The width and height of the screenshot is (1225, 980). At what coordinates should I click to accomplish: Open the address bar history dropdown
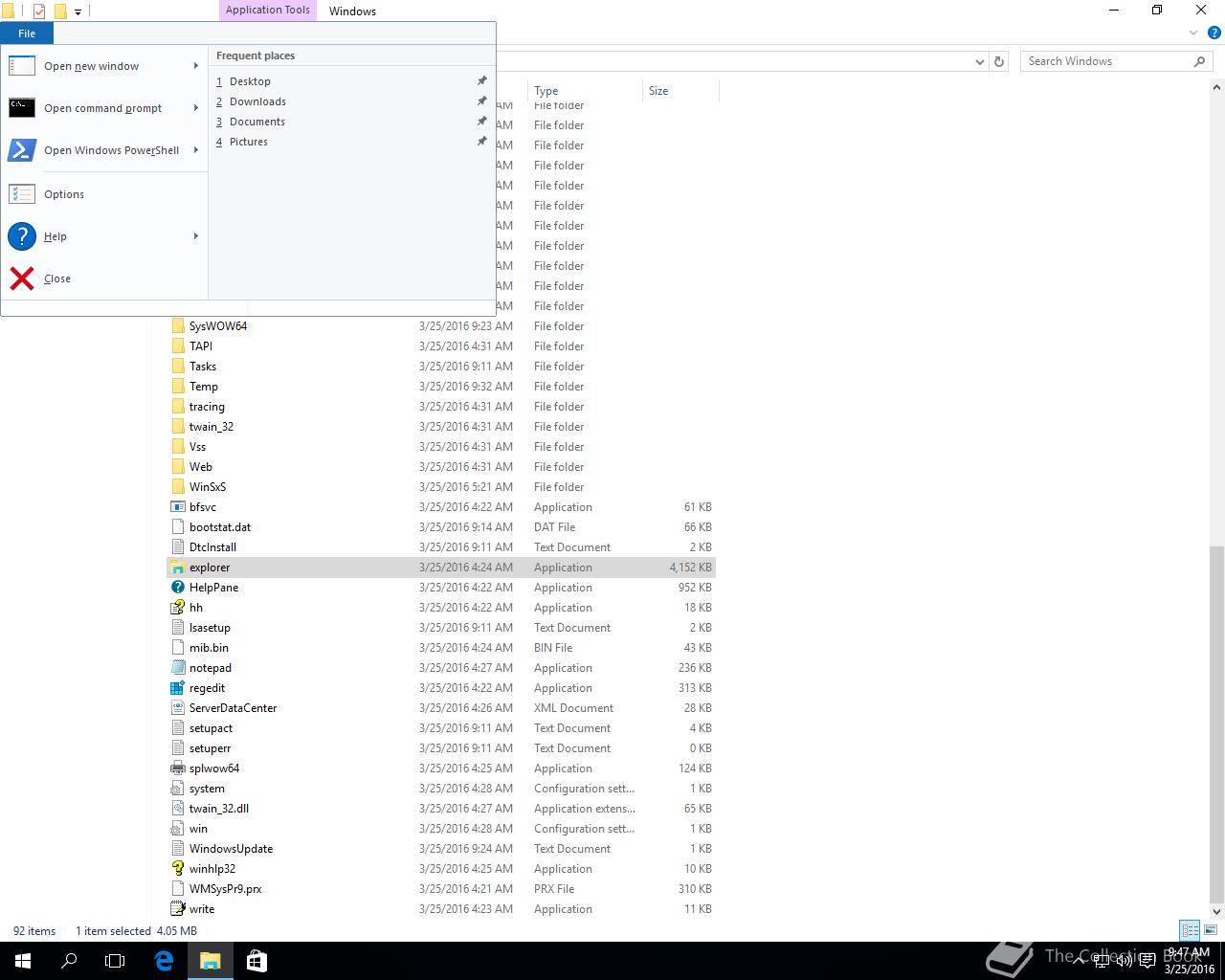click(x=979, y=61)
